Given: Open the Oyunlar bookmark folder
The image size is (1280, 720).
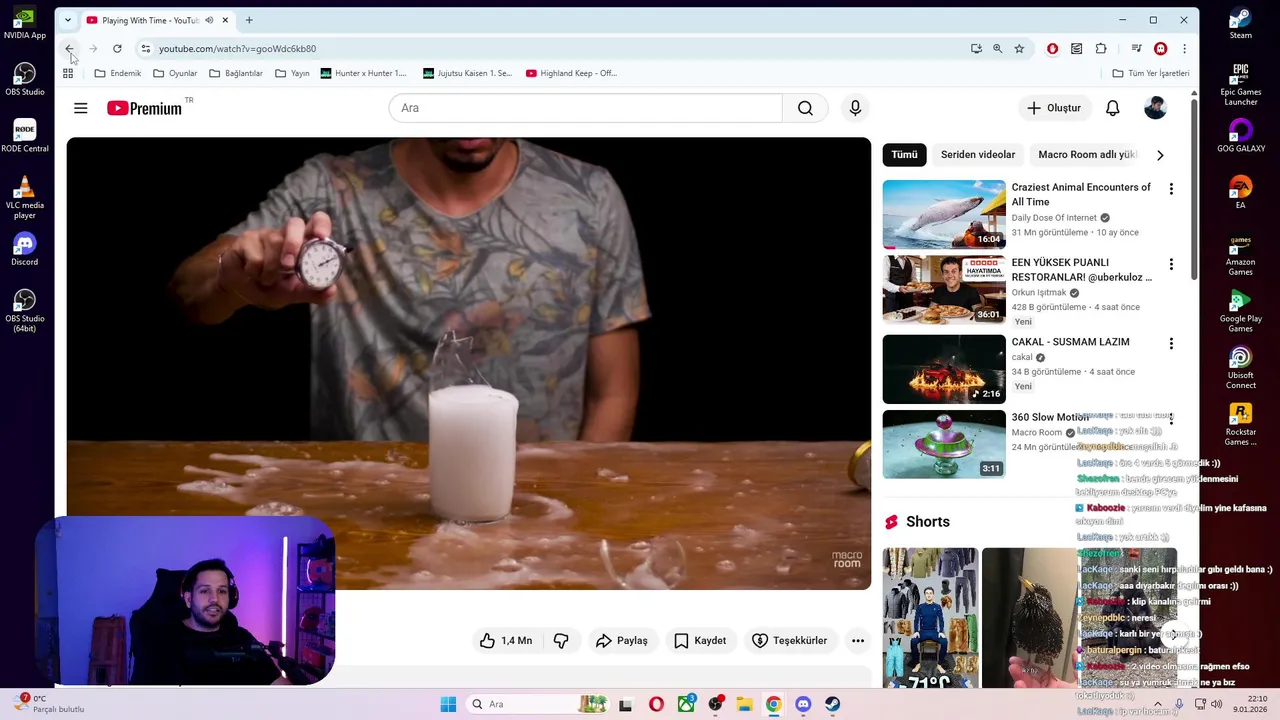Looking at the screenshot, I should 175,73.
